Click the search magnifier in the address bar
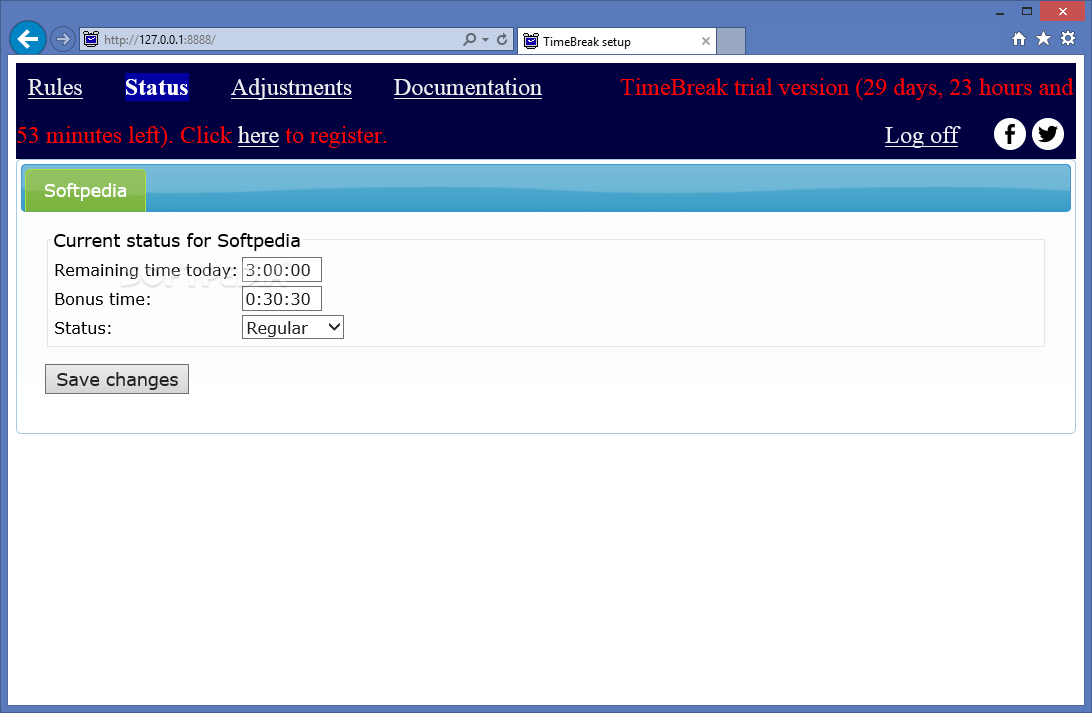 pos(469,39)
